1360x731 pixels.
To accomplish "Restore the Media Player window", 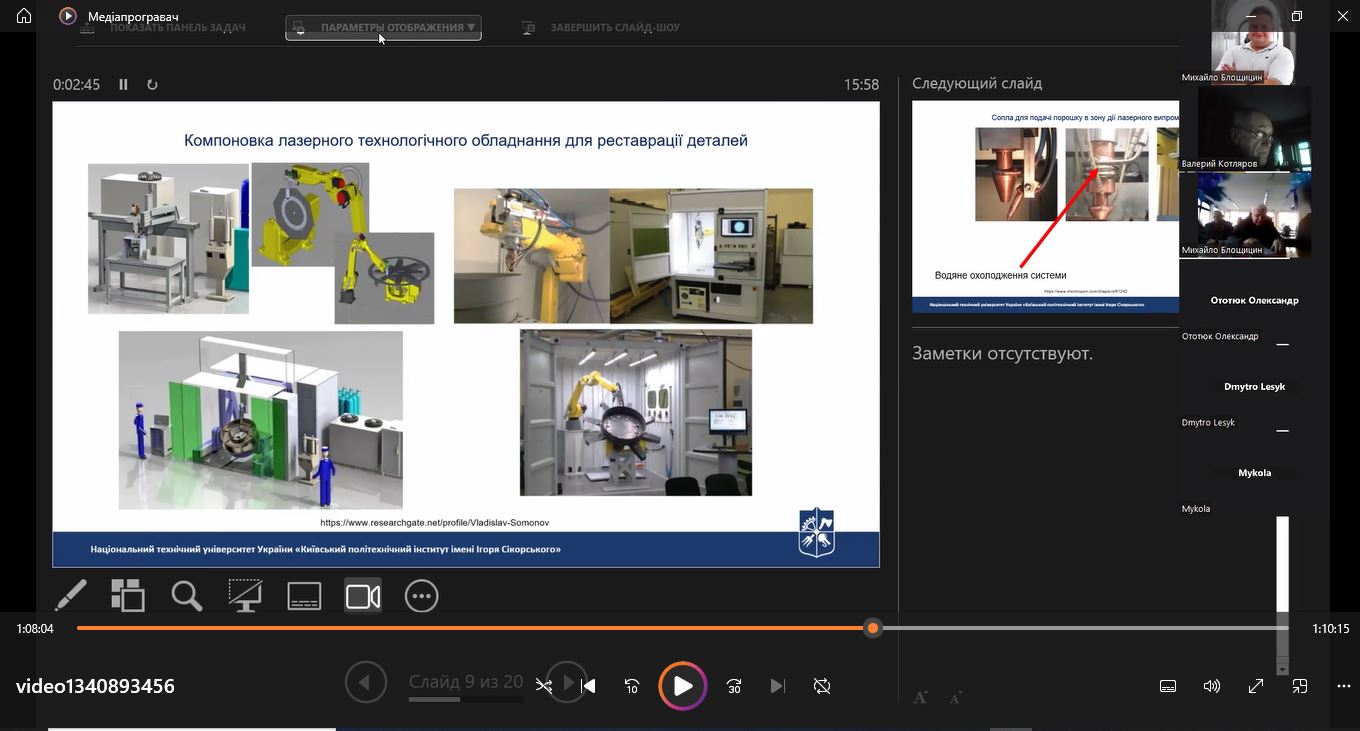I will point(1297,16).
